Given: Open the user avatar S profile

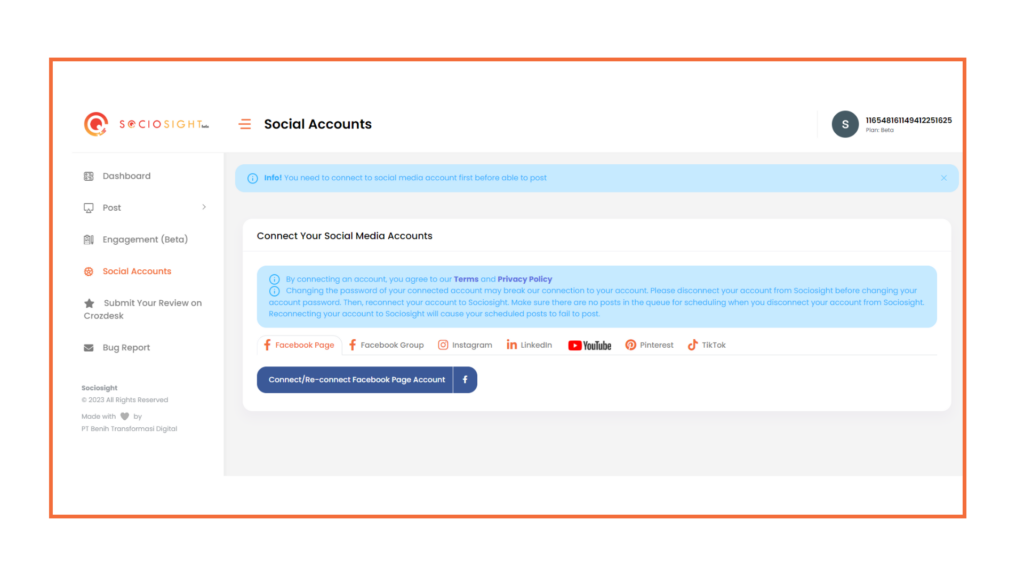Looking at the screenshot, I should pyautogui.click(x=844, y=124).
